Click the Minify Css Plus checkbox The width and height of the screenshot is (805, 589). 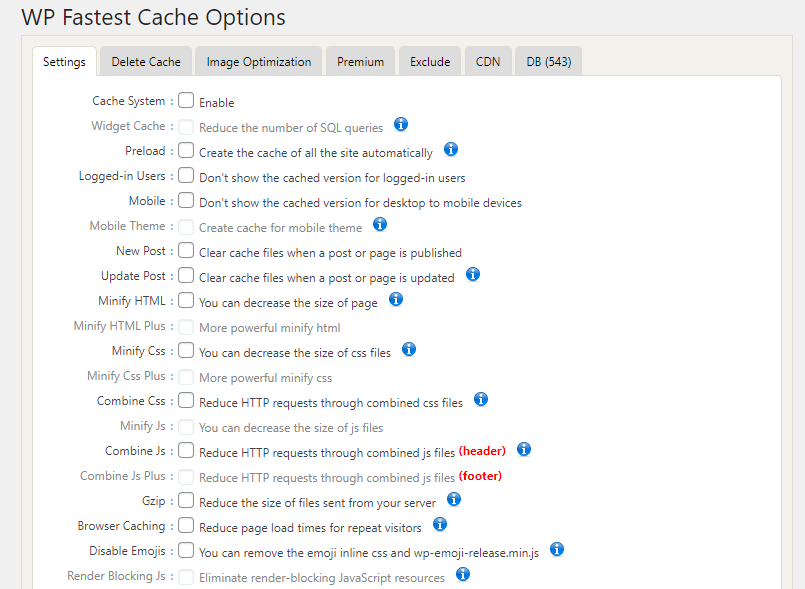[x=186, y=377]
